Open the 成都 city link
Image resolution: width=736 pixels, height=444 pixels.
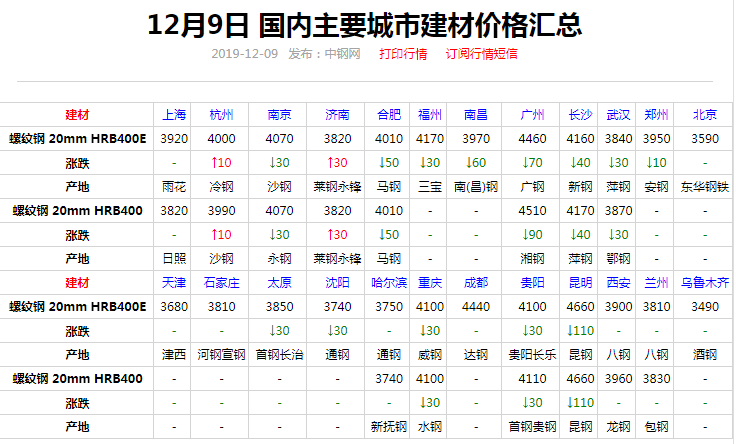pyautogui.click(x=475, y=283)
